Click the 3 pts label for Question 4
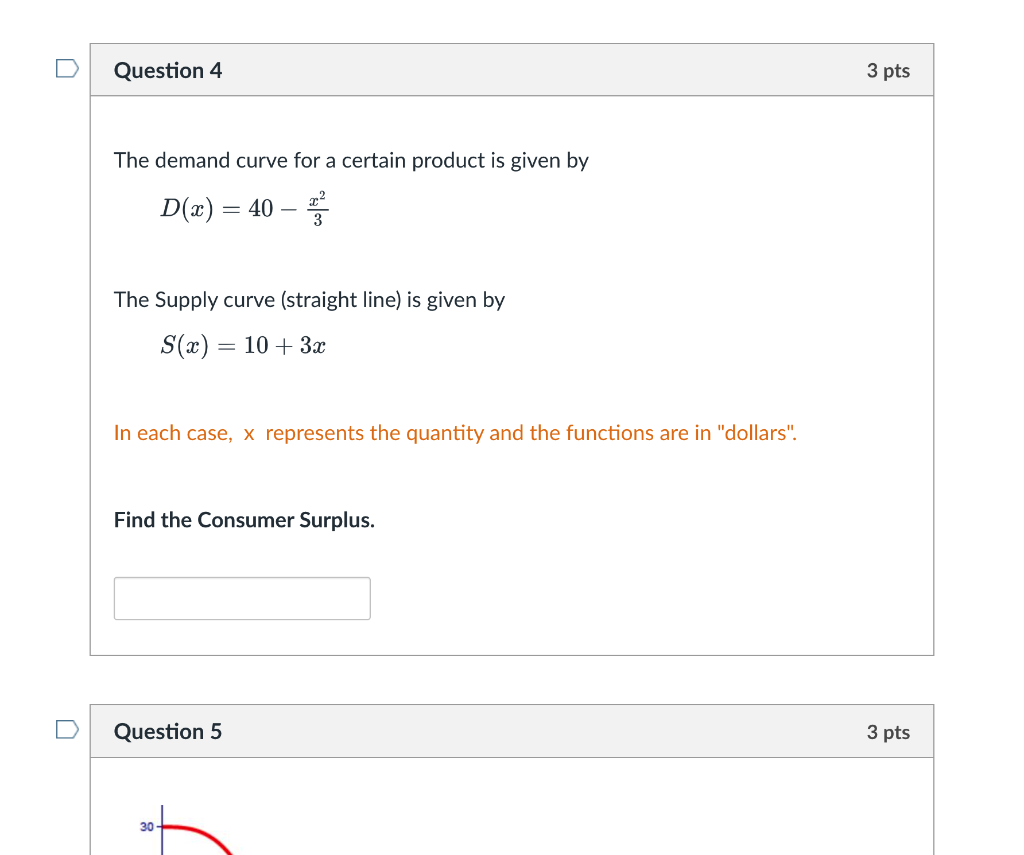This screenshot has width=1024, height=855. click(888, 70)
